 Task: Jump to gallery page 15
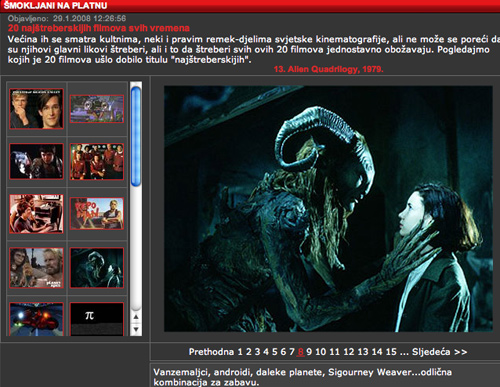coord(391,352)
